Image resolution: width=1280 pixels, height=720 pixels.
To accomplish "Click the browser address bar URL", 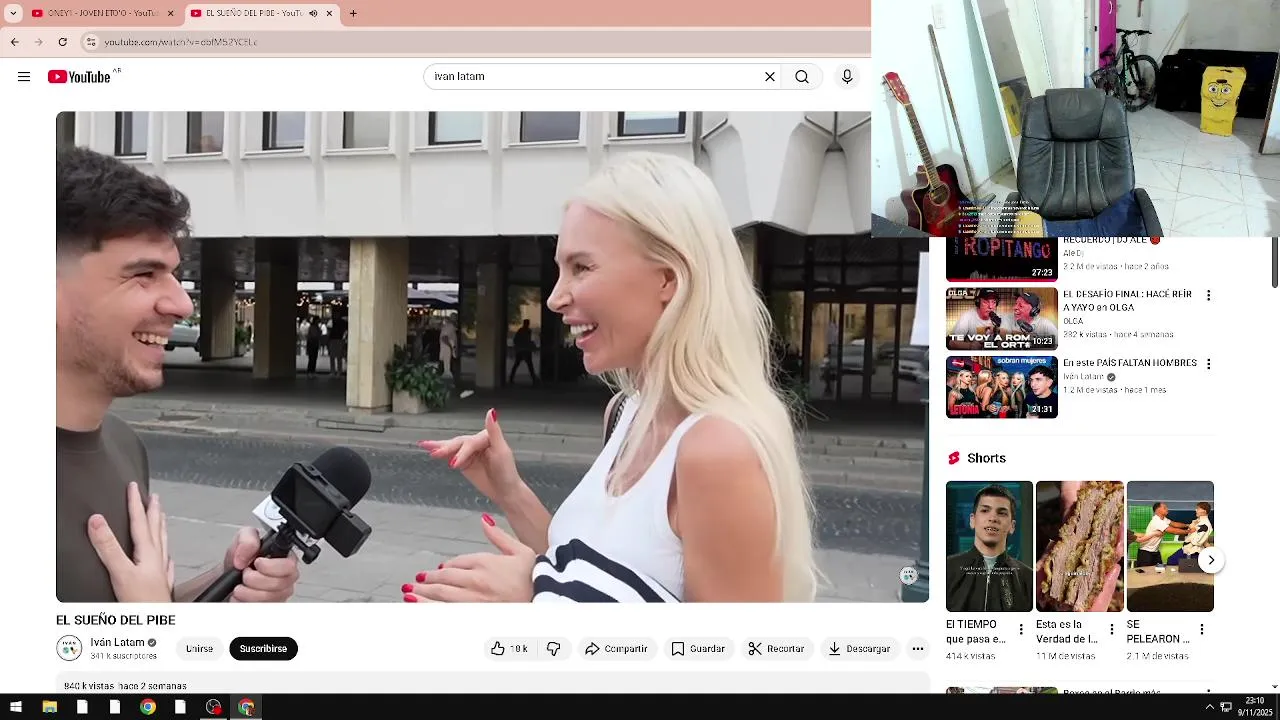I will 180,42.
